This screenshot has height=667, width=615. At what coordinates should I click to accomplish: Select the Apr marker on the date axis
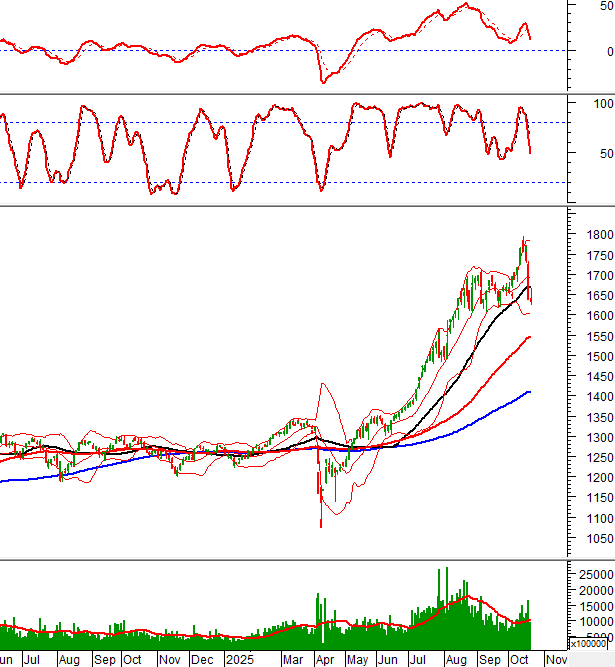(x=324, y=660)
